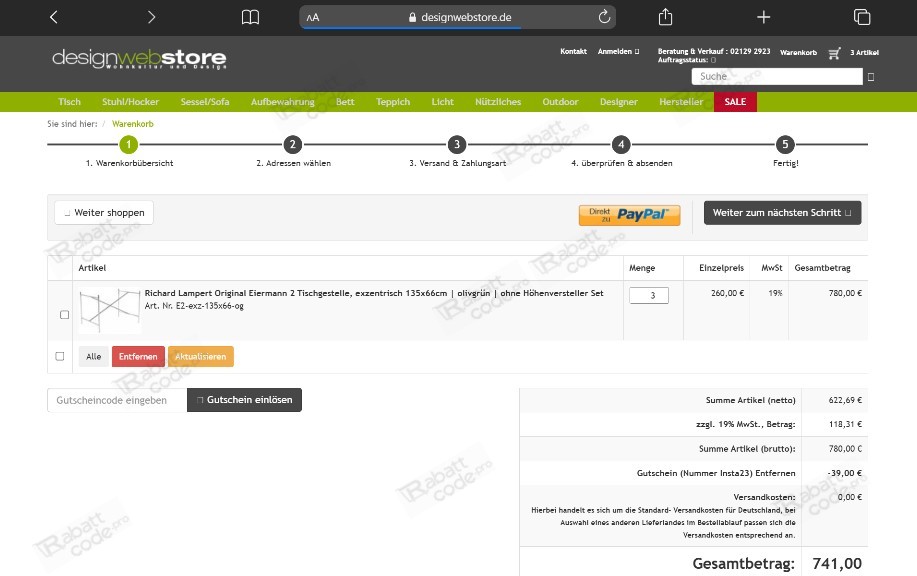
Task: Open the Bett menu category
Action: [345, 102]
